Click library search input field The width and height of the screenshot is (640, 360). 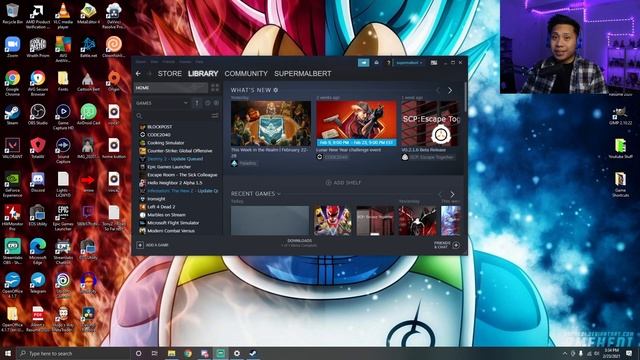tap(172, 116)
